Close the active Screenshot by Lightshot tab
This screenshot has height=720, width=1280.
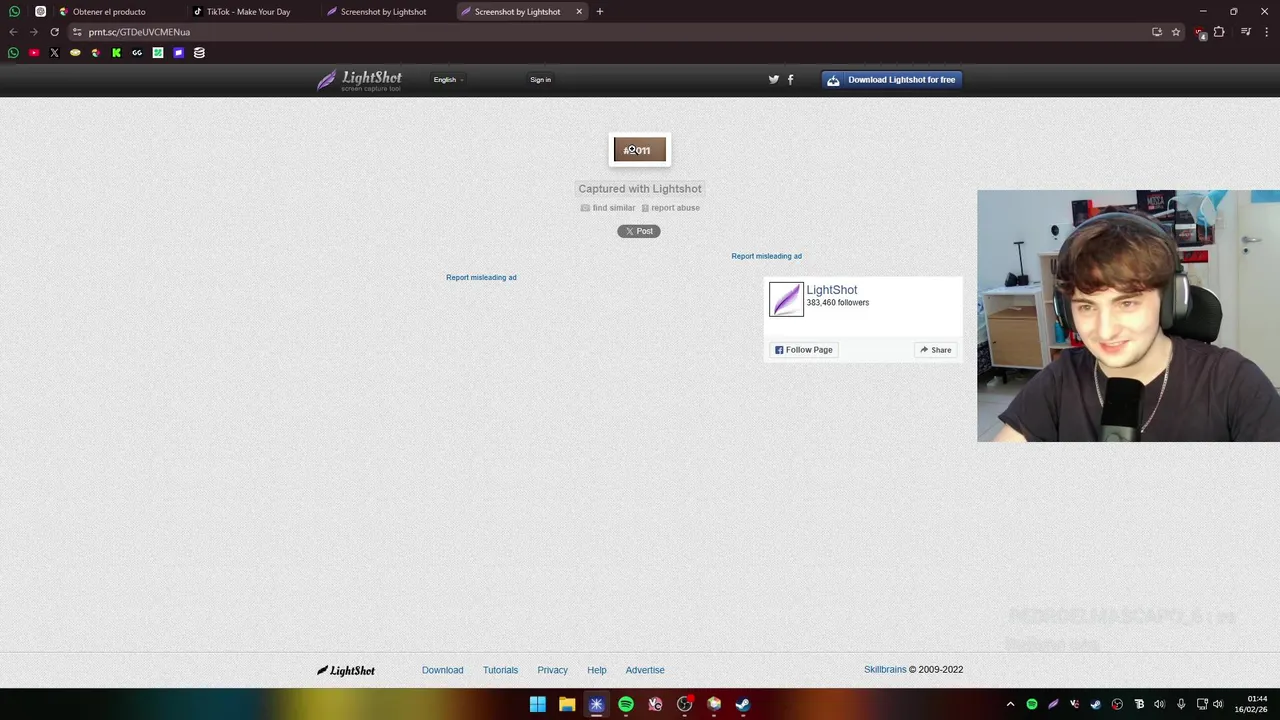pyautogui.click(x=578, y=12)
